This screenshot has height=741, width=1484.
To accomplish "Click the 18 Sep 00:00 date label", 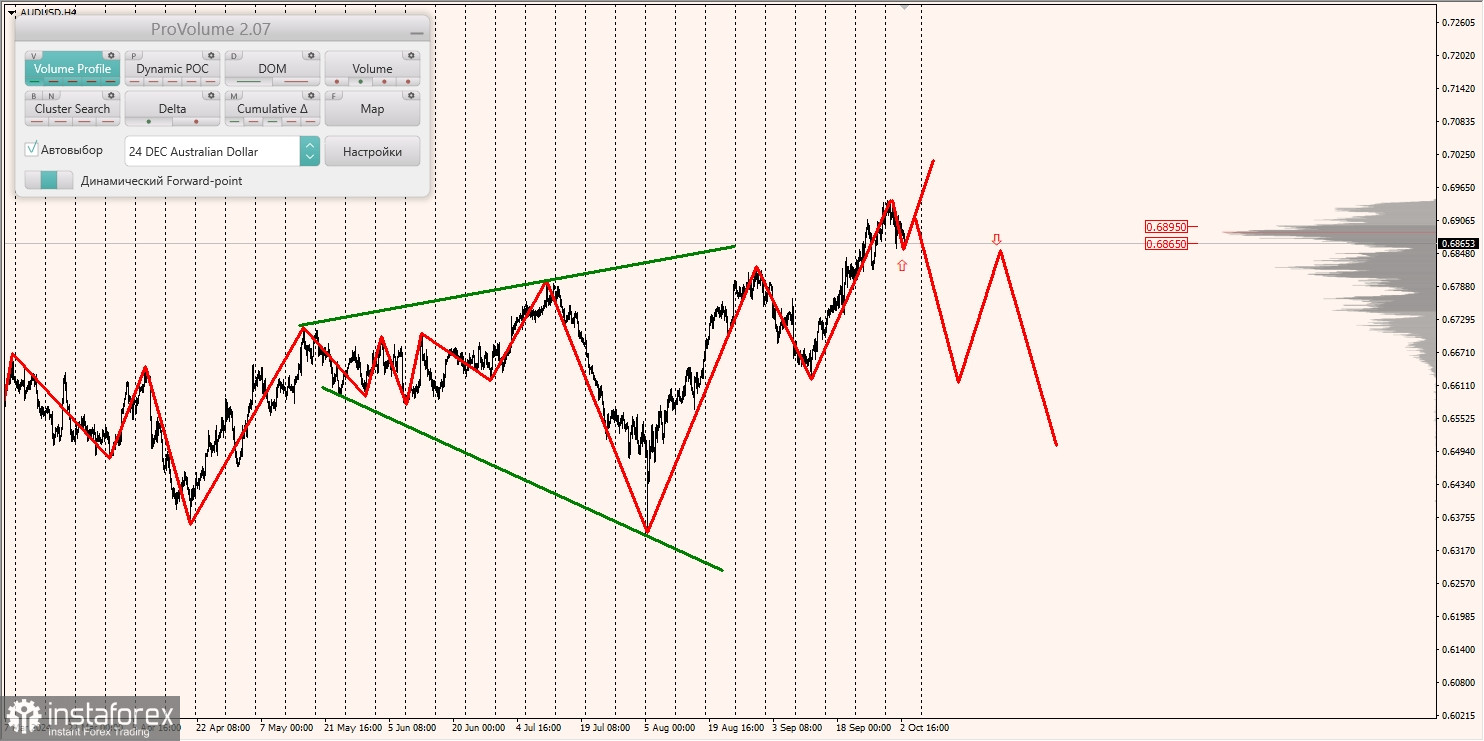I will [863, 728].
